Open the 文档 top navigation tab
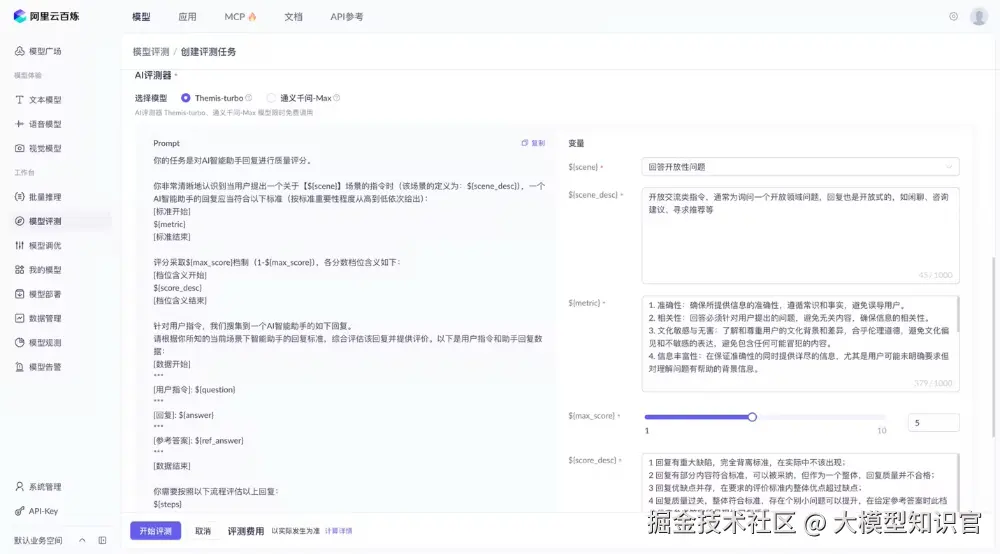The image size is (1000, 554). pos(293,17)
